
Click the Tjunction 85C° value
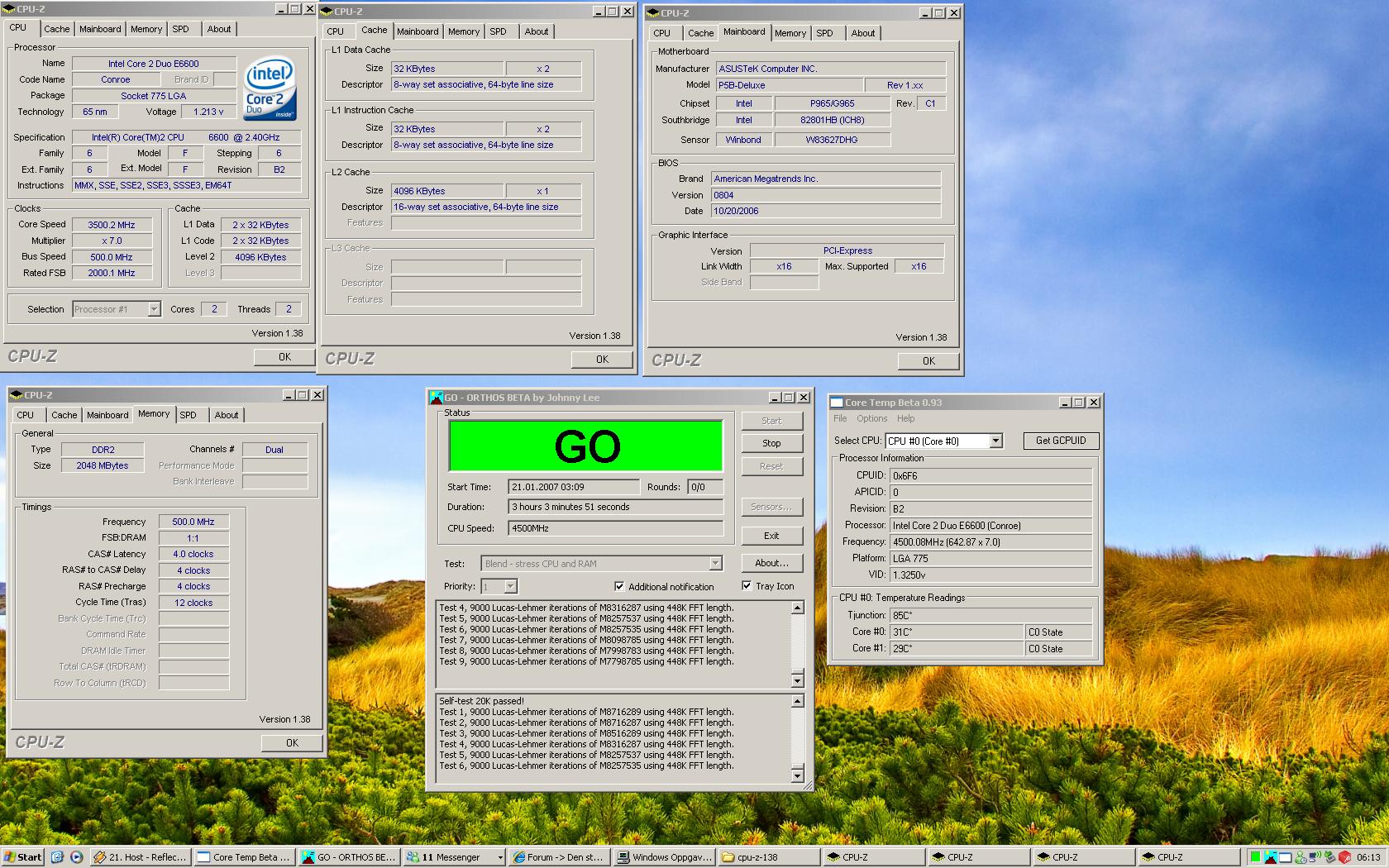click(990, 616)
